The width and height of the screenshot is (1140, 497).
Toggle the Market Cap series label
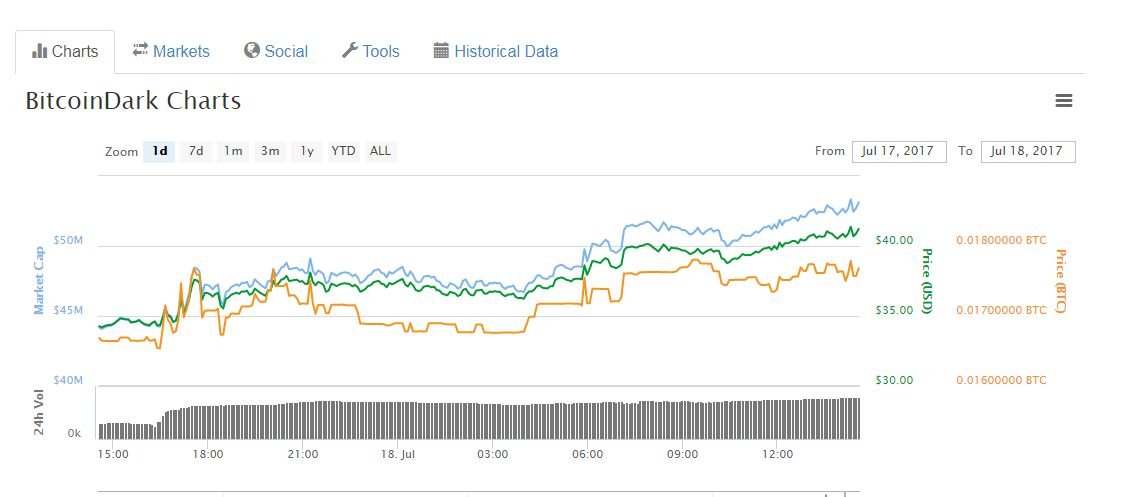click(39, 279)
